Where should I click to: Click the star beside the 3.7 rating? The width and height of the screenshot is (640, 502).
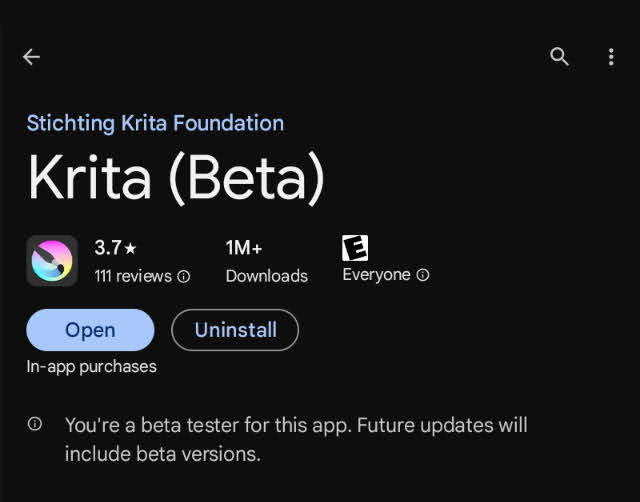(130, 247)
